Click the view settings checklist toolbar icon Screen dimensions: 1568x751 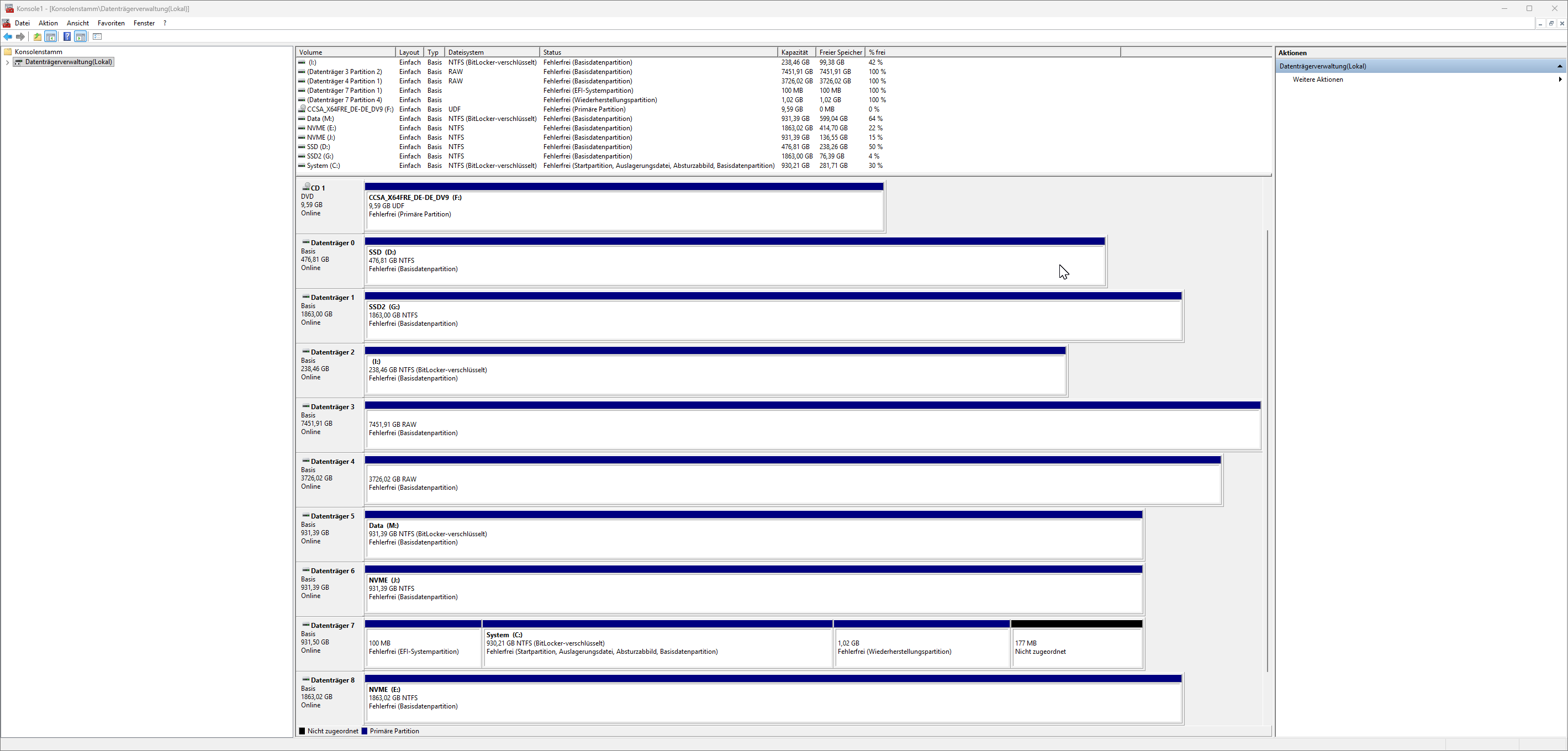click(x=97, y=36)
